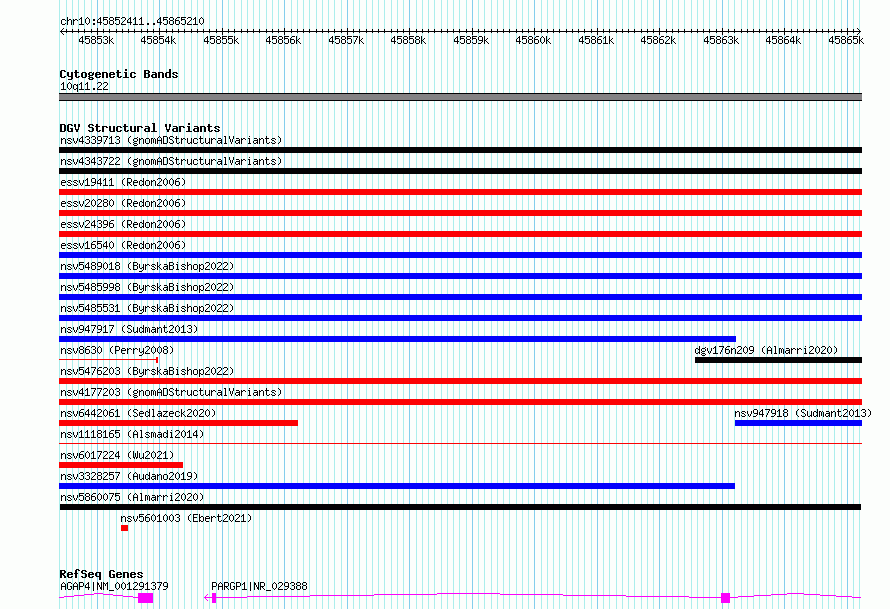Image resolution: width=890 pixels, height=609 pixels.
Task: Select nsv5476203 (ByrskaBishop2022) label
Action: pos(147,371)
